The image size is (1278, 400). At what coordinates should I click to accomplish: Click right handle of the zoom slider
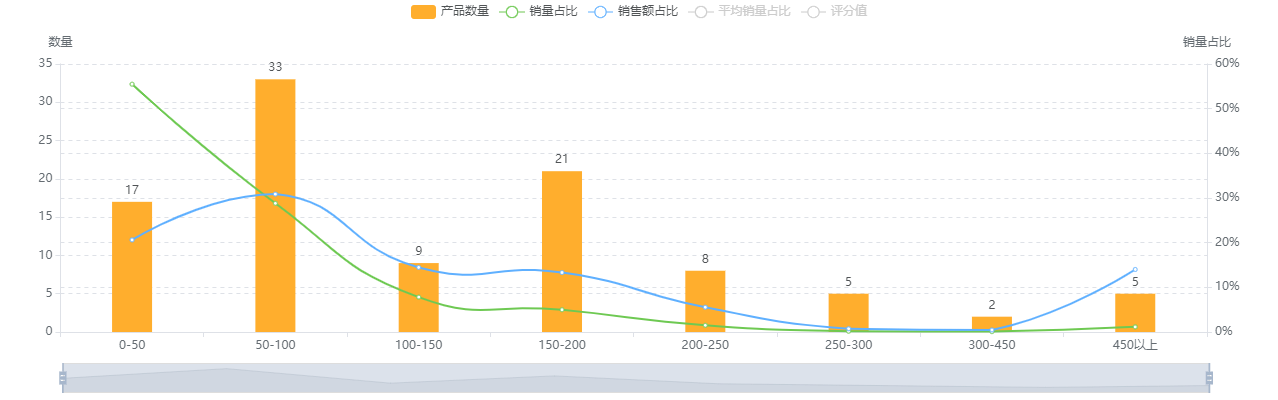[1209, 378]
